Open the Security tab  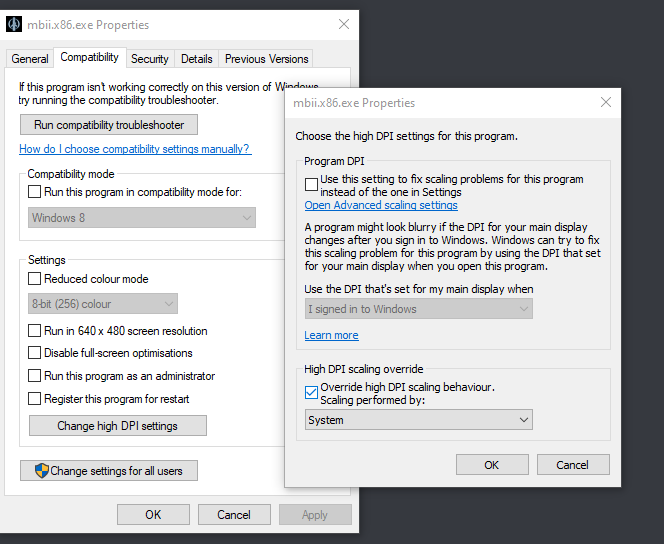[x=150, y=59]
